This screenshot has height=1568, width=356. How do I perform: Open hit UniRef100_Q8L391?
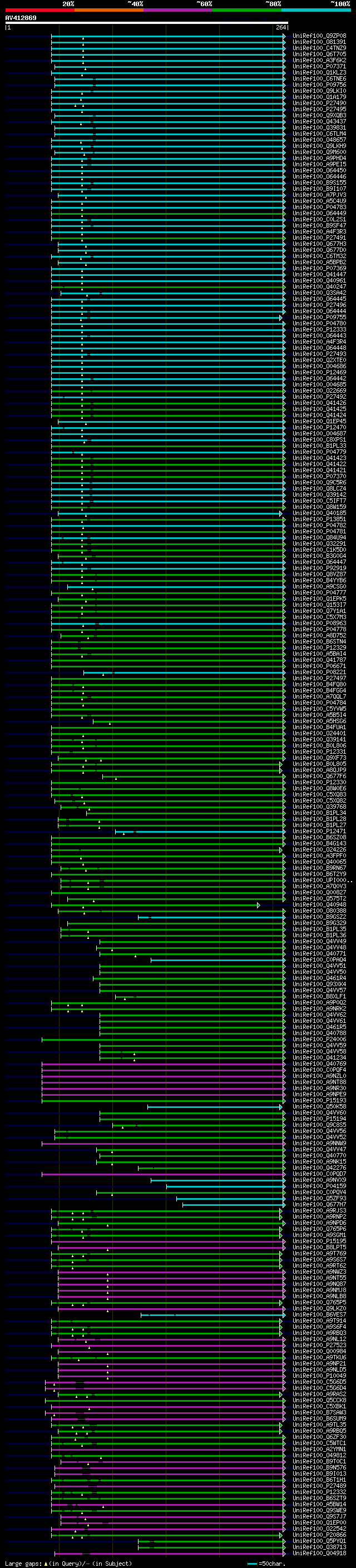click(x=319, y=42)
